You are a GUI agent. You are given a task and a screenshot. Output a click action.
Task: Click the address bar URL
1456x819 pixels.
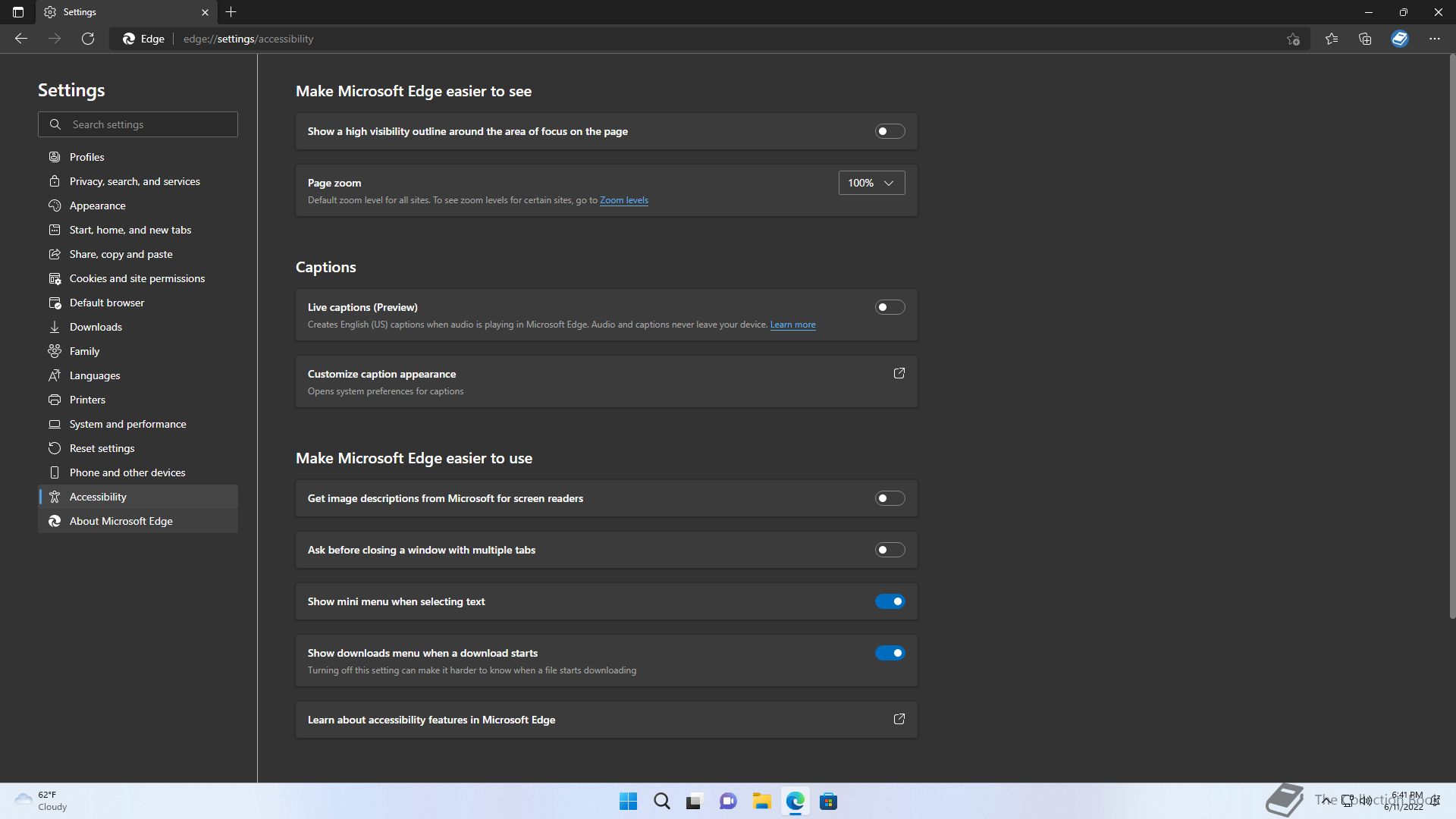pos(248,39)
